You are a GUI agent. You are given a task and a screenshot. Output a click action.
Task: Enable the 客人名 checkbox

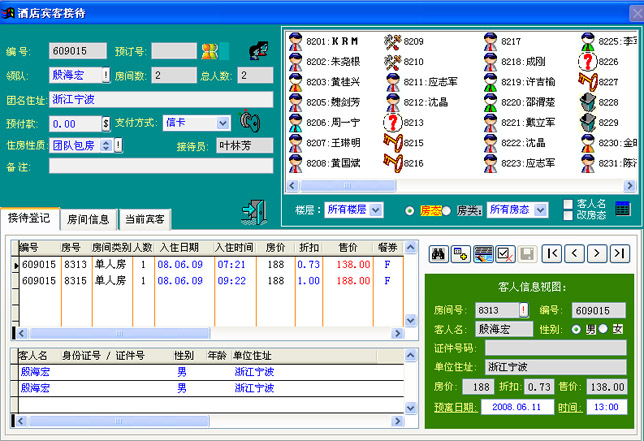click(x=568, y=203)
